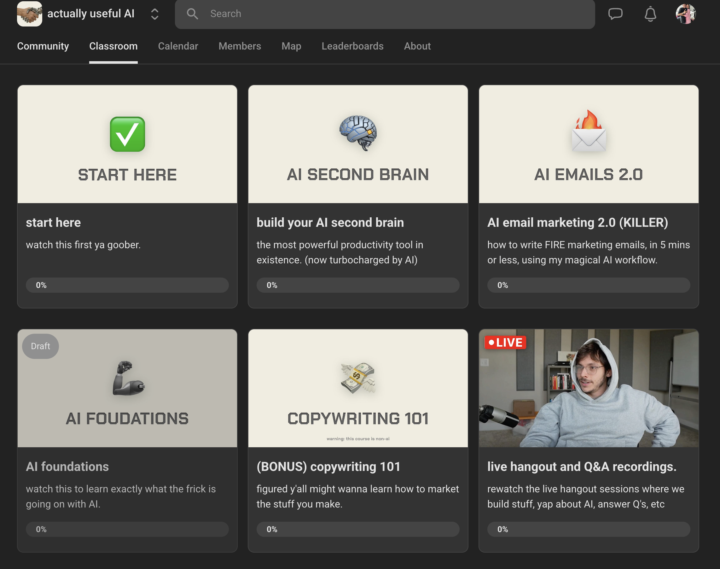Screen dimensions: 720x569
Task: Open the notifications bell icon
Action: (650, 14)
